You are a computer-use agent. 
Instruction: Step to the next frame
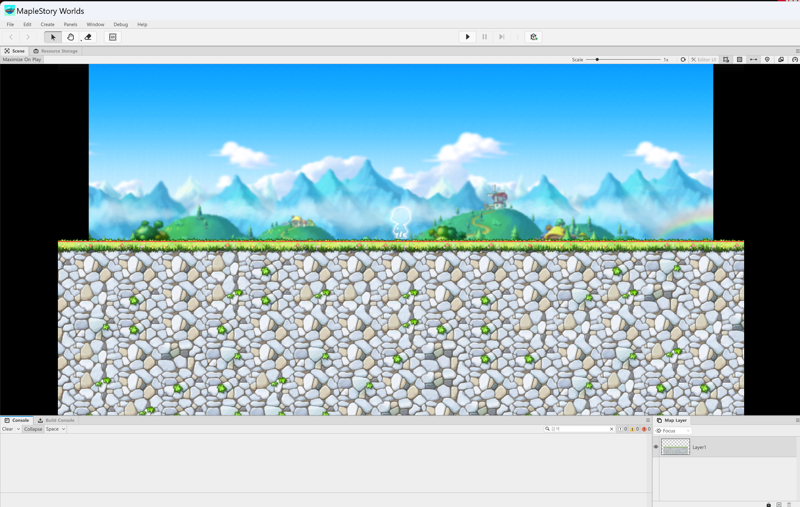pos(502,37)
